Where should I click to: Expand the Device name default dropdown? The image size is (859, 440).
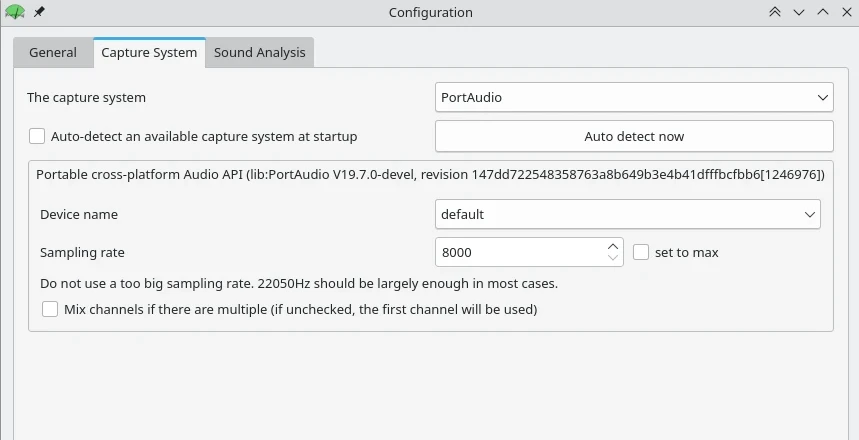[627, 214]
